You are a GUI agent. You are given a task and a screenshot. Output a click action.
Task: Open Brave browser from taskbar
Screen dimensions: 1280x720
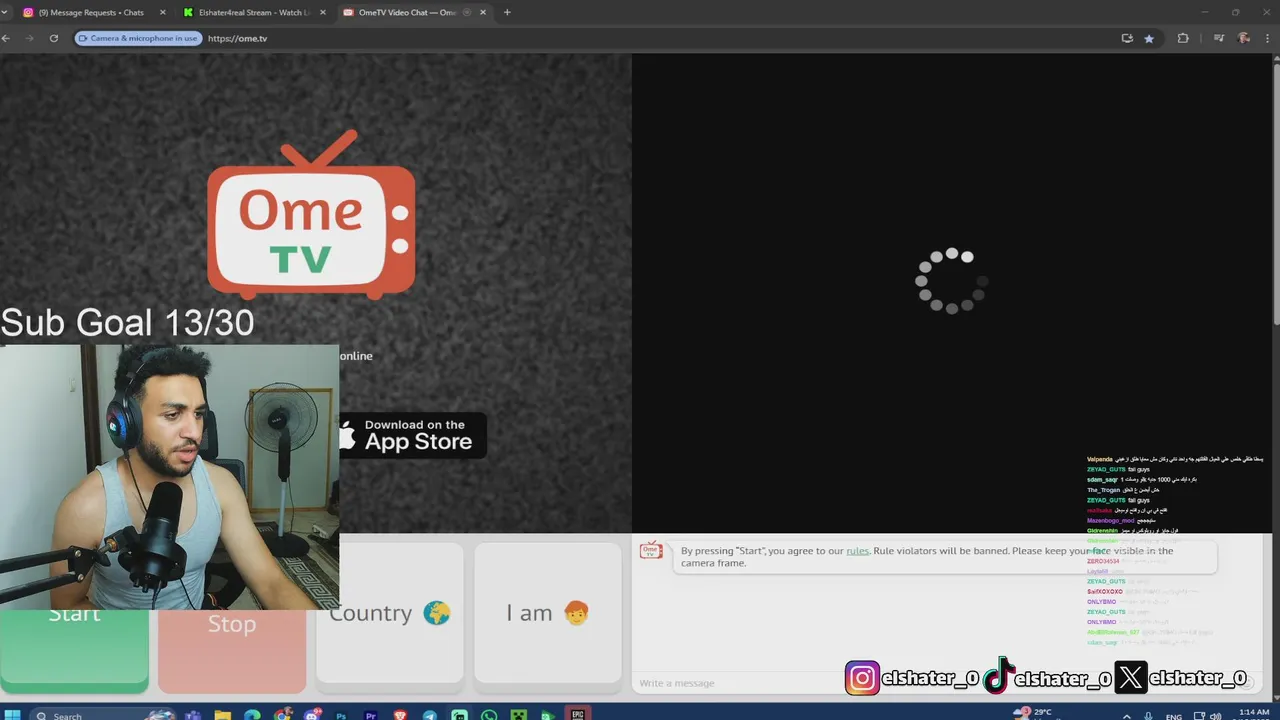tap(401, 715)
